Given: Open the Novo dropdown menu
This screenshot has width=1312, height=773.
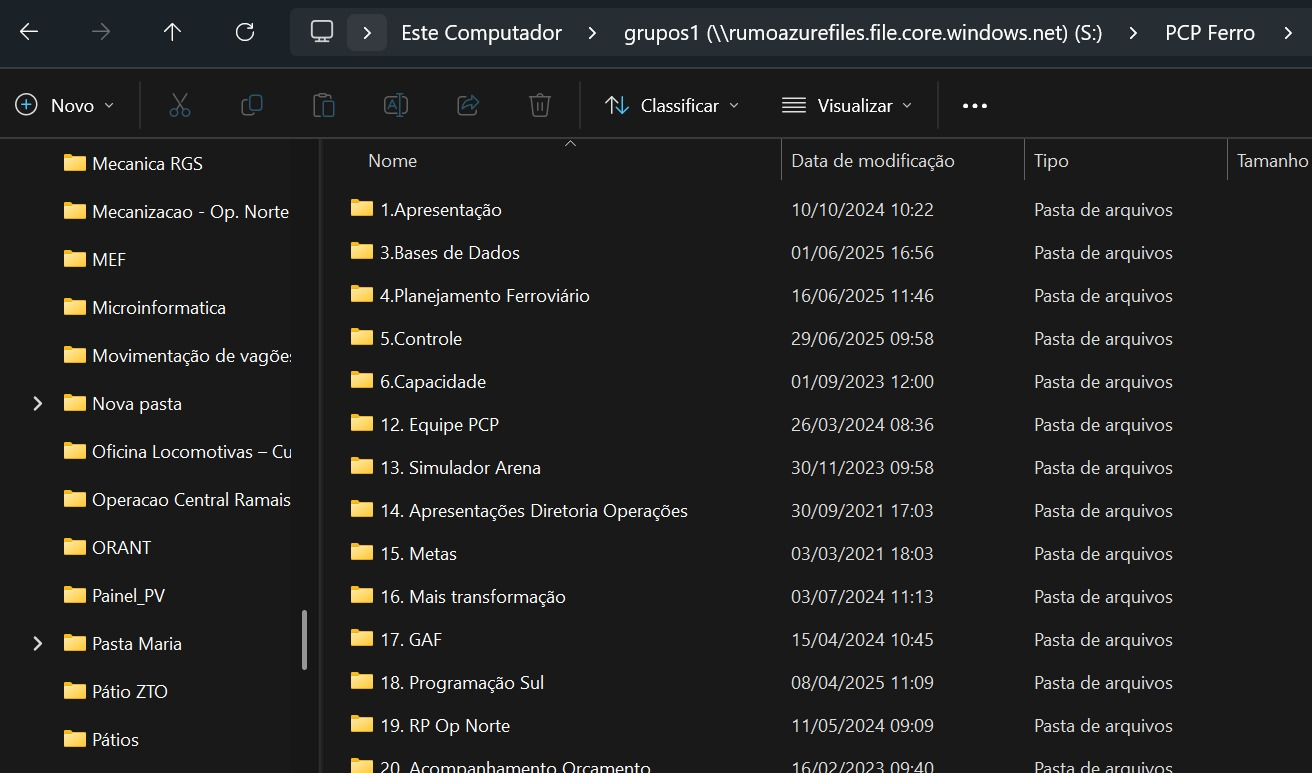Looking at the screenshot, I should tap(66, 105).
